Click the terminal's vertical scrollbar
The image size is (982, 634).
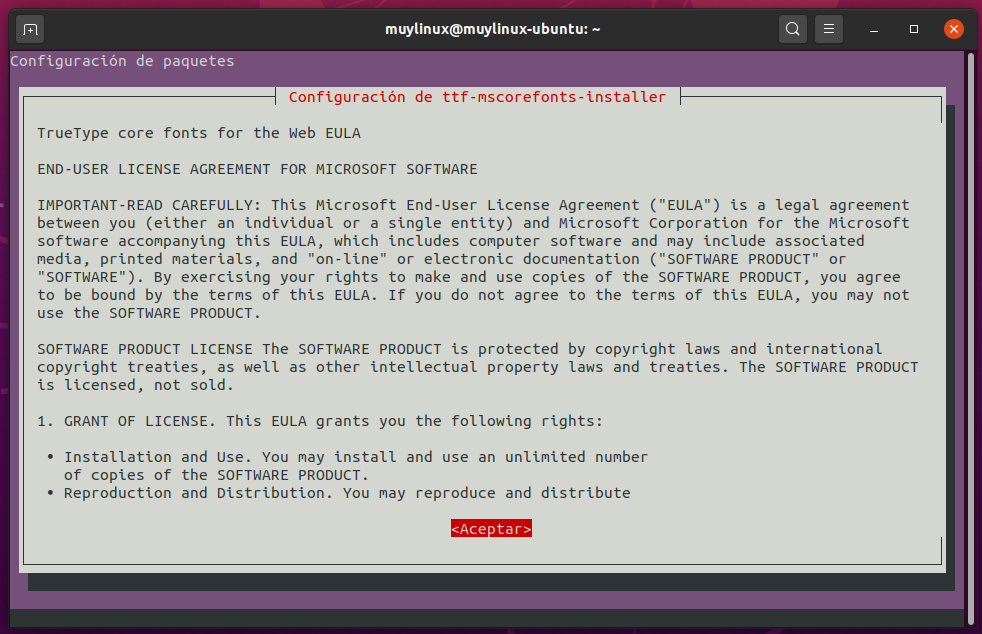[x=971, y=338]
